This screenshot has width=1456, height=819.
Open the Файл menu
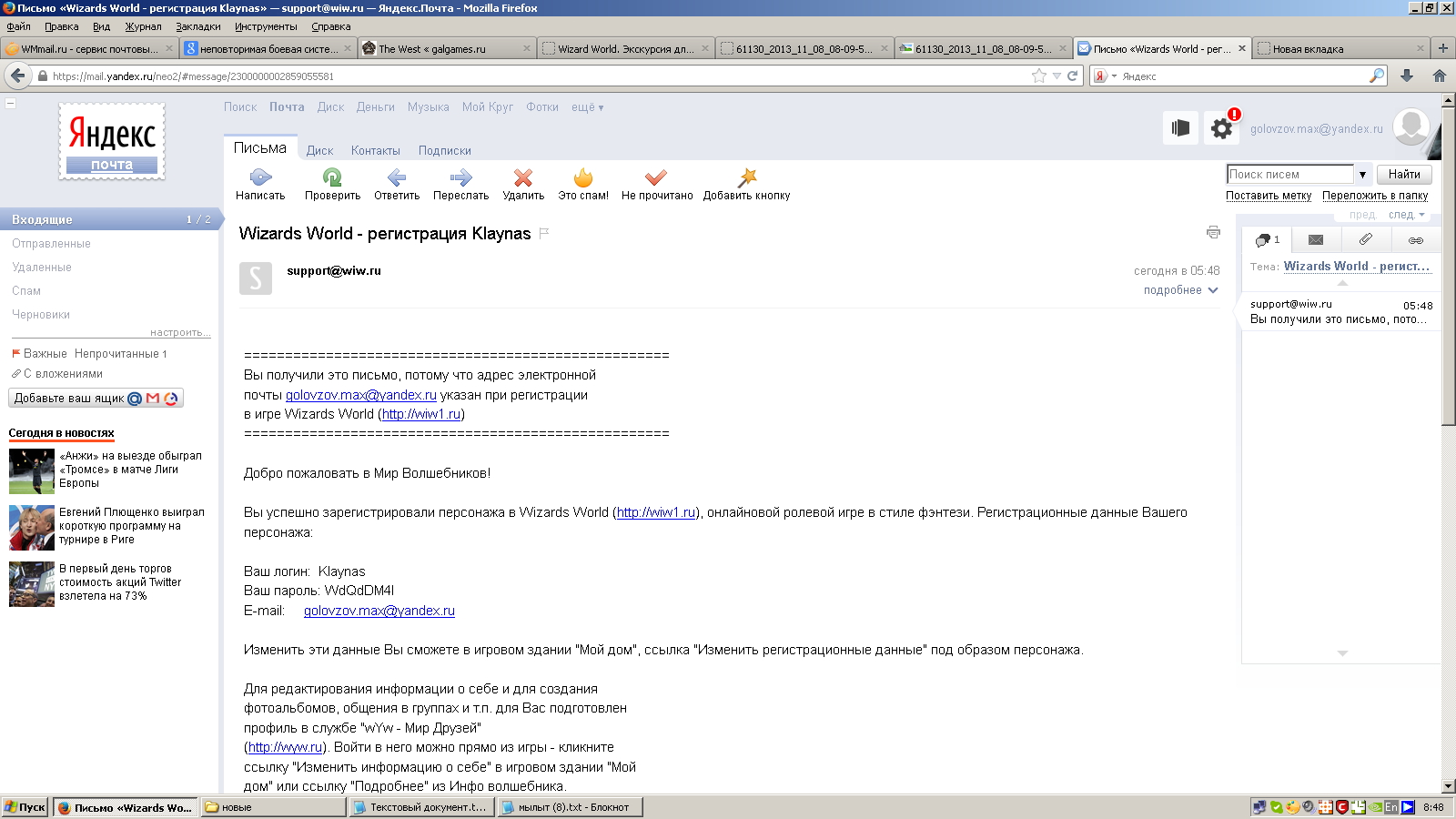[x=18, y=26]
